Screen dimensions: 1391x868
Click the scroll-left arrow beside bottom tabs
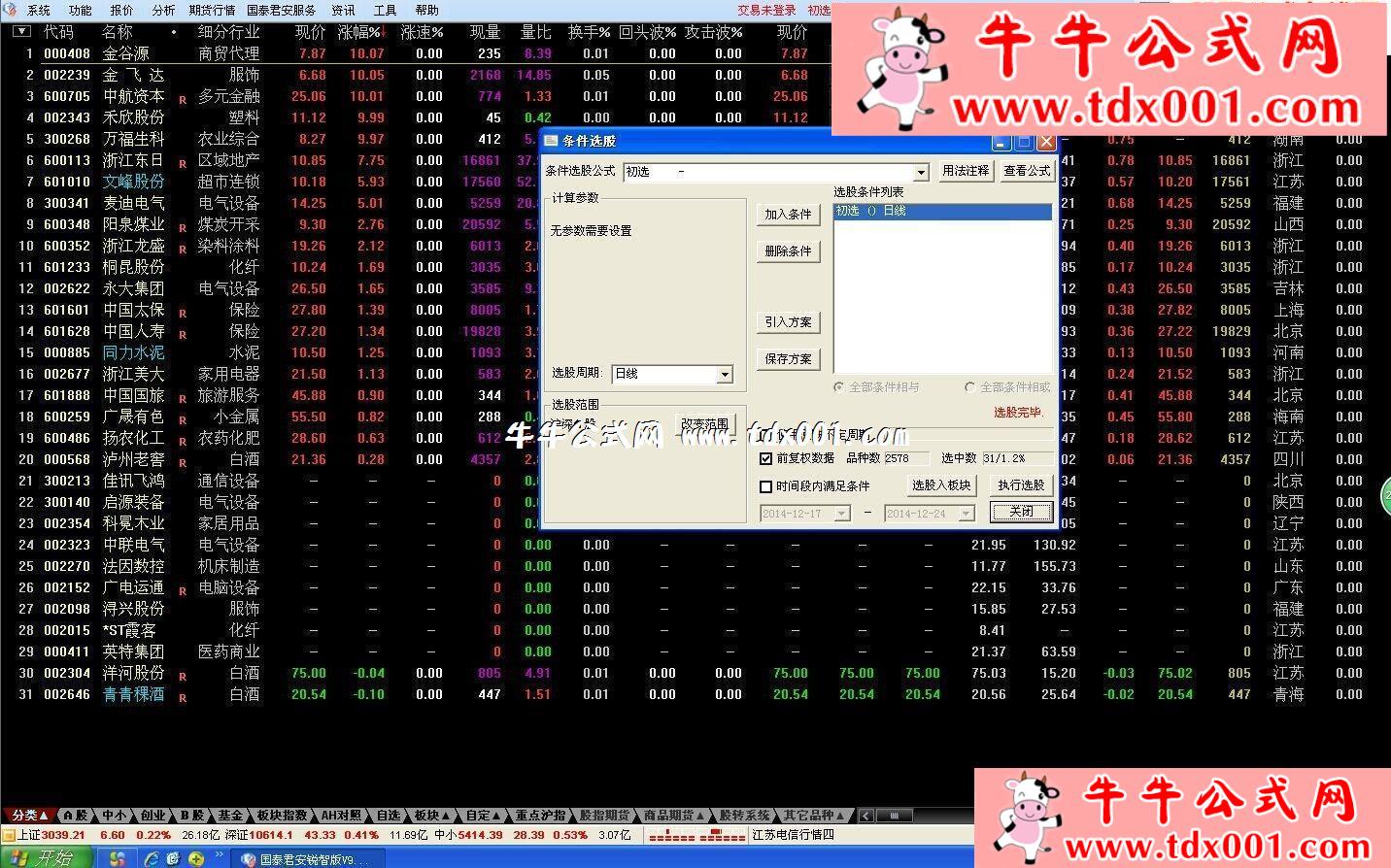click(x=865, y=816)
